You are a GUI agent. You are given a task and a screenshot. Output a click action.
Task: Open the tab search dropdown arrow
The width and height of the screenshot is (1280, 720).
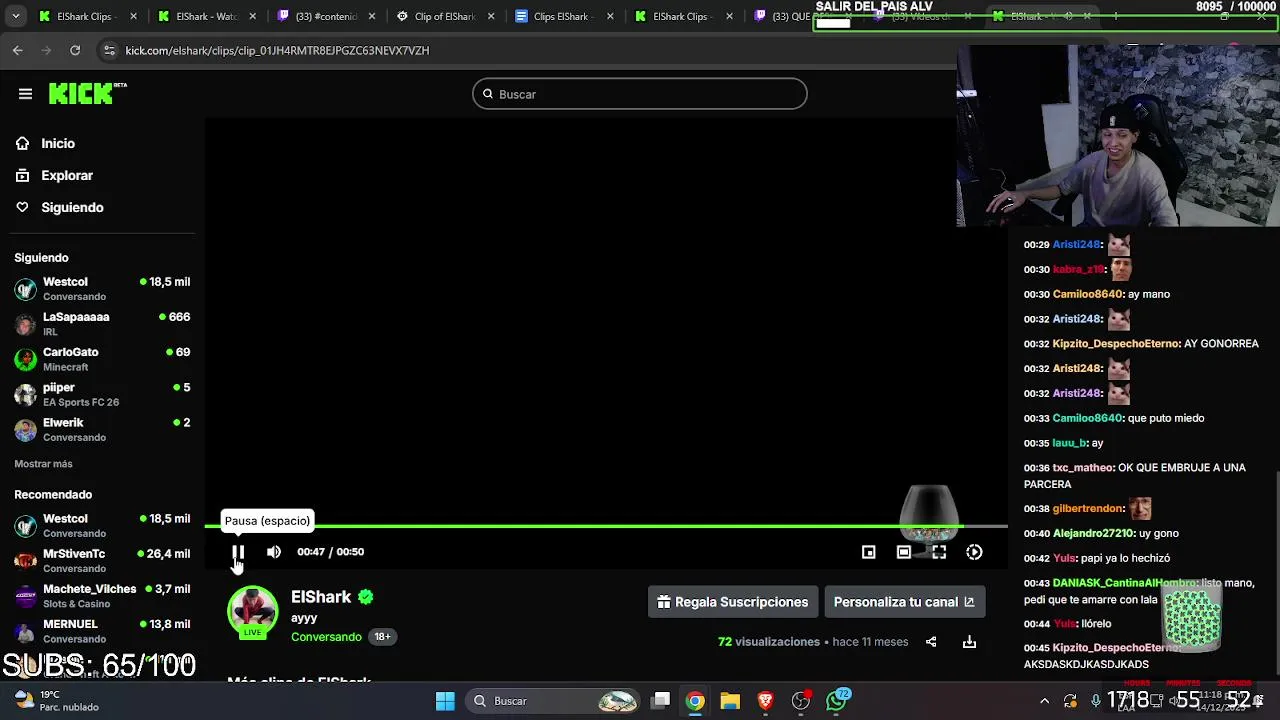[x=15, y=16]
